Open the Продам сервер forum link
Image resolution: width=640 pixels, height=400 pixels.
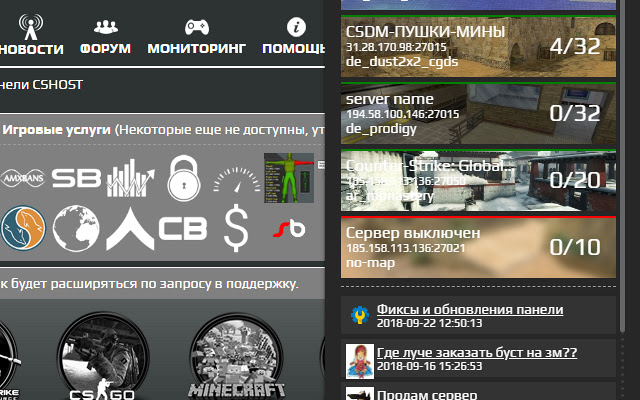[x=427, y=395]
